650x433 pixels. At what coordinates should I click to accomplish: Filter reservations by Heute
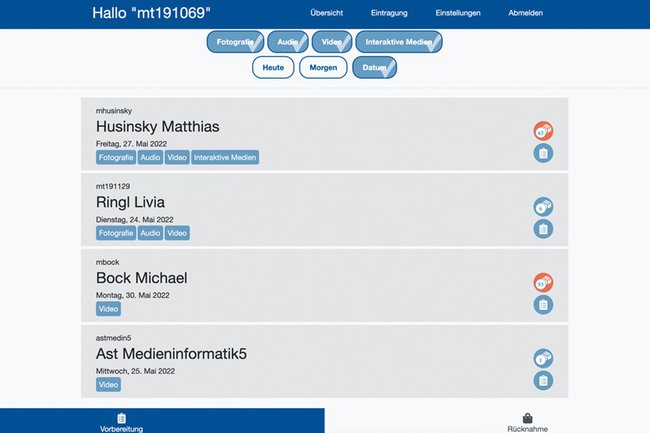[273, 68]
